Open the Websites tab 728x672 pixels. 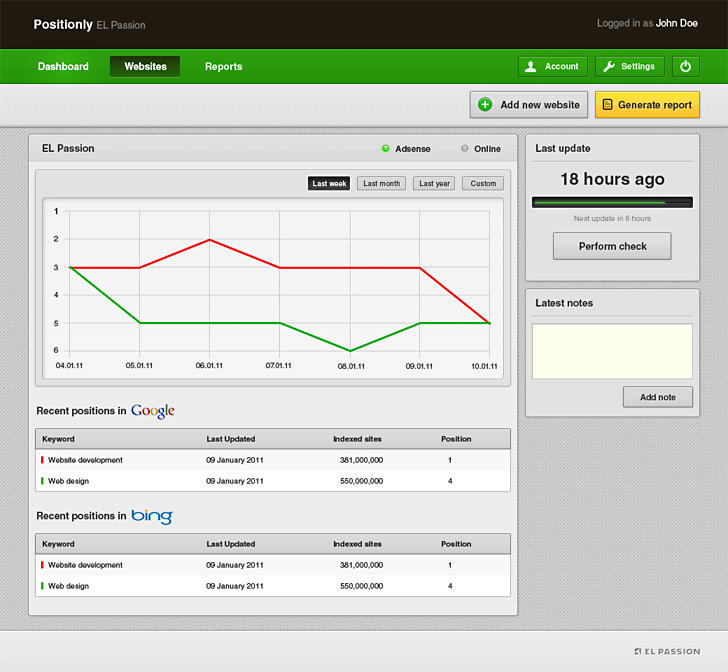click(145, 66)
